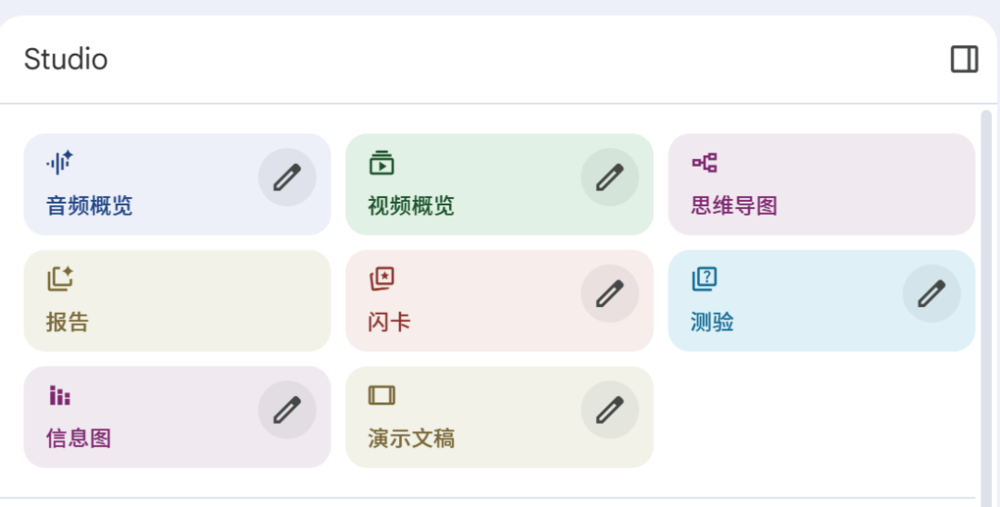
Task: Click the edit pencil on 信息图
Action: [x=287, y=410]
